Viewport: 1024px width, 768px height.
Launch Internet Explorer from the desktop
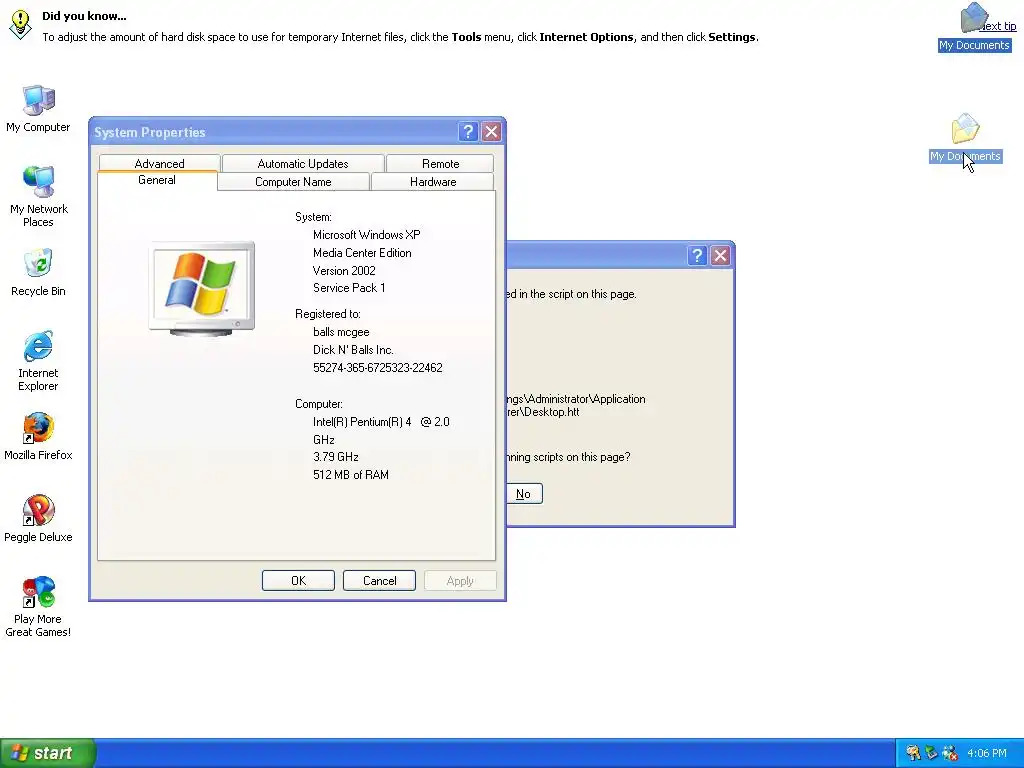(x=39, y=360)
